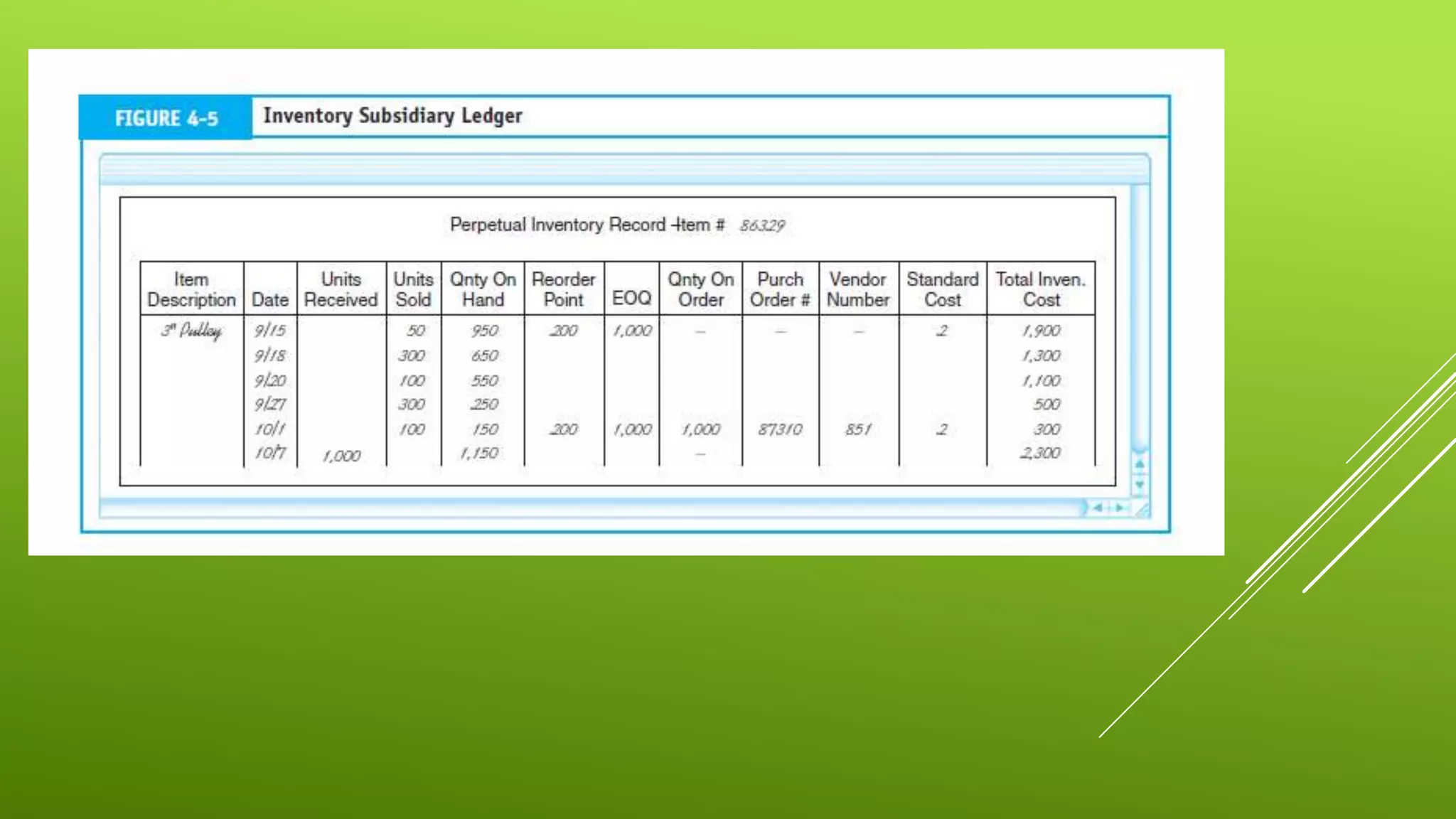This screenshot has width=1456, height=819.
Task: Click the Total Inven. Cost column header
Action: 1040,289
